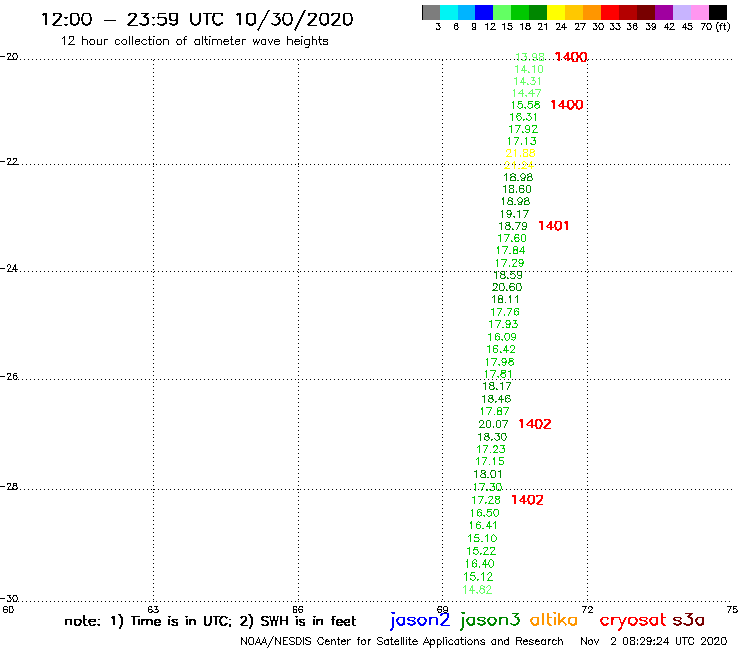The image size is (740, 650).
Task: Click the subtitle '12 hour collection of altimeter wave heights'
Action: [x=194, y=41]
